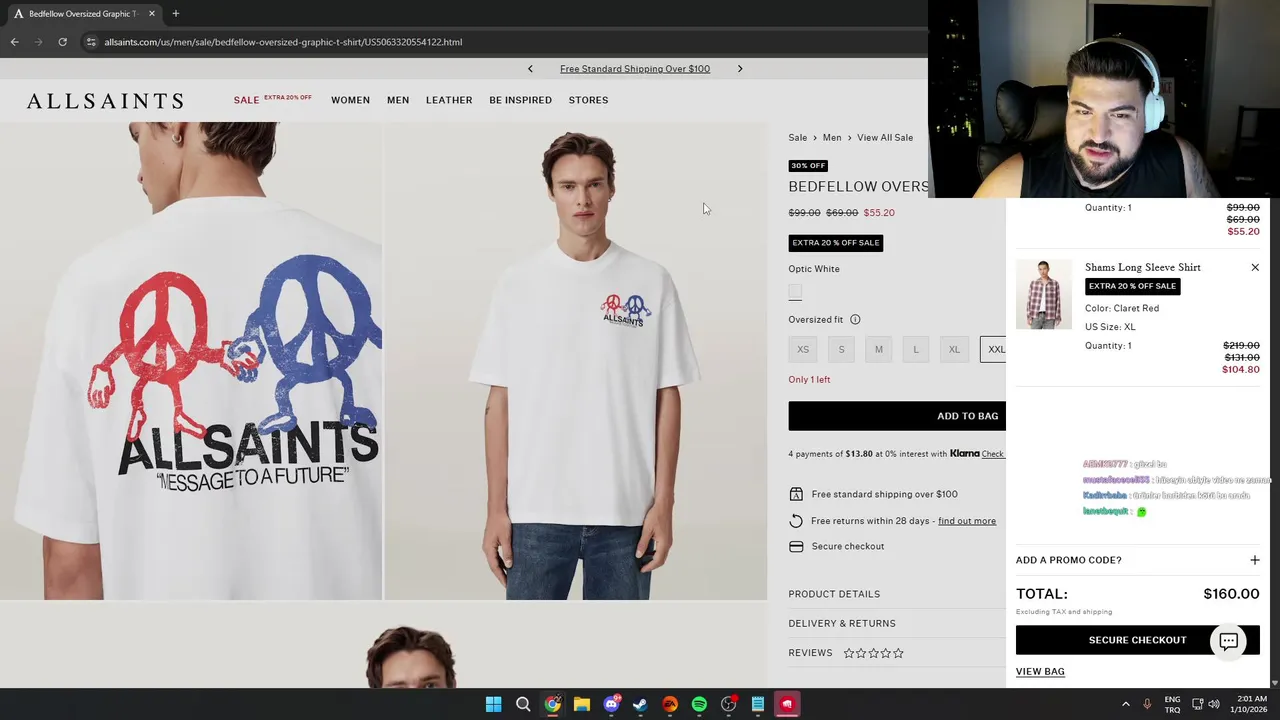The width and height of the screenshot is (1280, 720).
Task: Close the Bedfellow Oversized Graphic tab
Action: click(152, 13)
